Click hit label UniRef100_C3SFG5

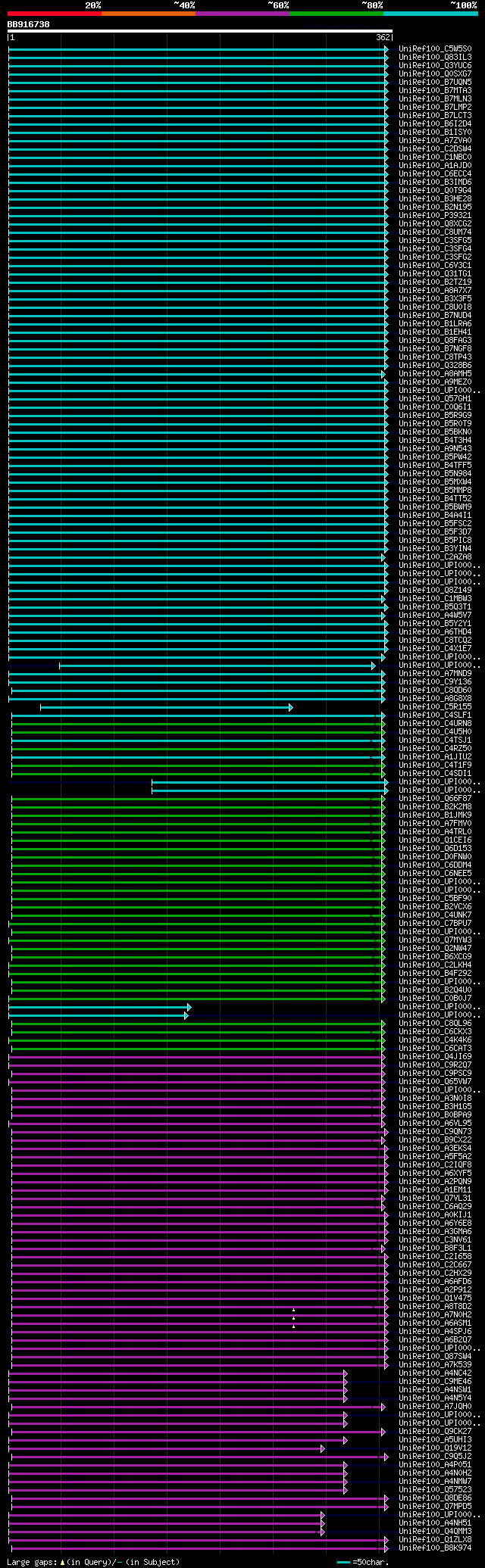click(435, 241)
